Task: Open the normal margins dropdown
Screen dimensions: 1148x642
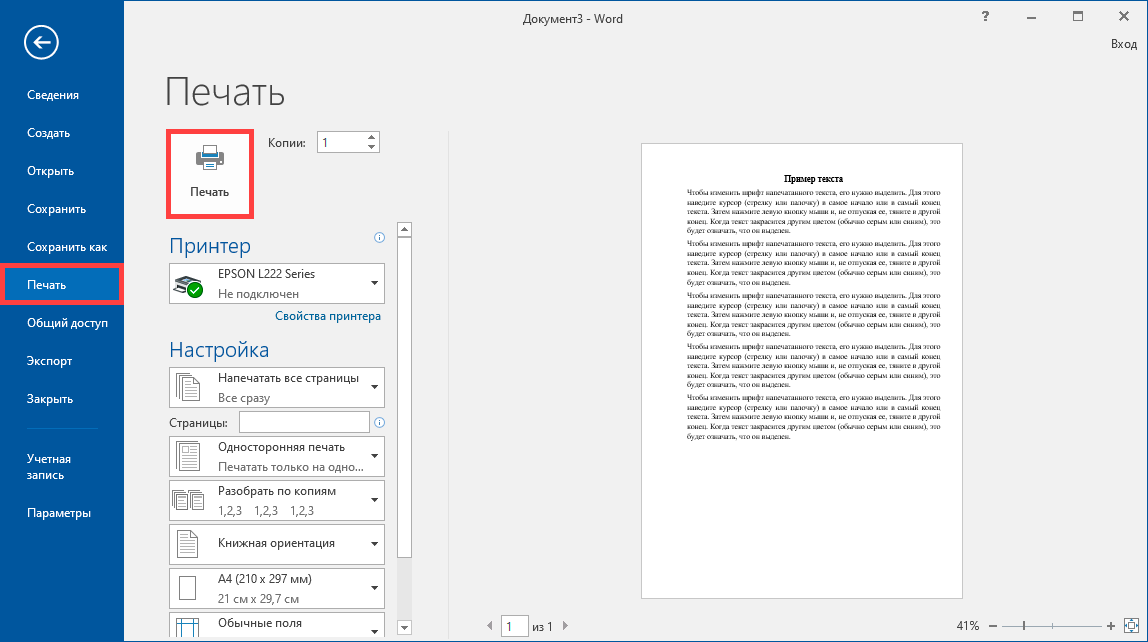Action: click(277, 624)
